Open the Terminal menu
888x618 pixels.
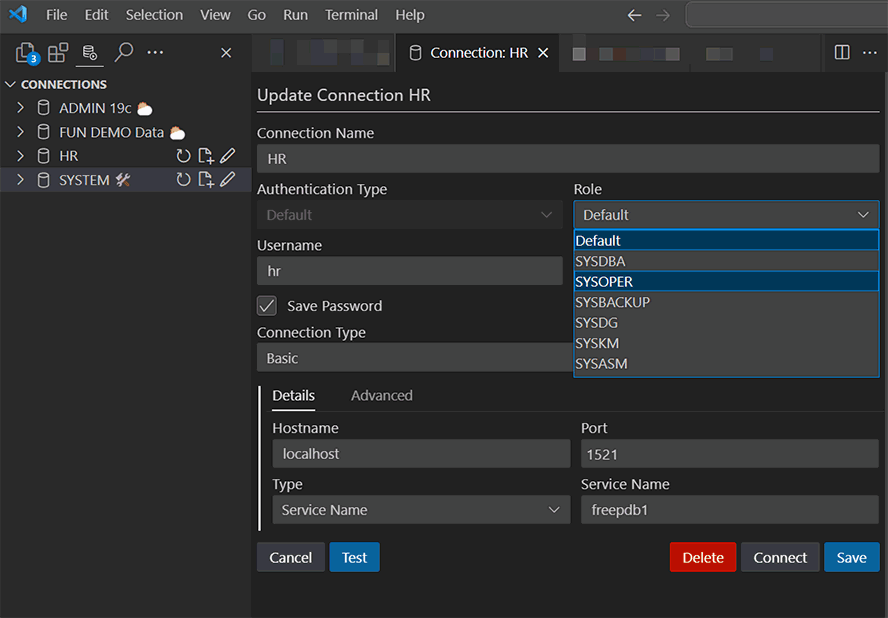coord(351,15)
